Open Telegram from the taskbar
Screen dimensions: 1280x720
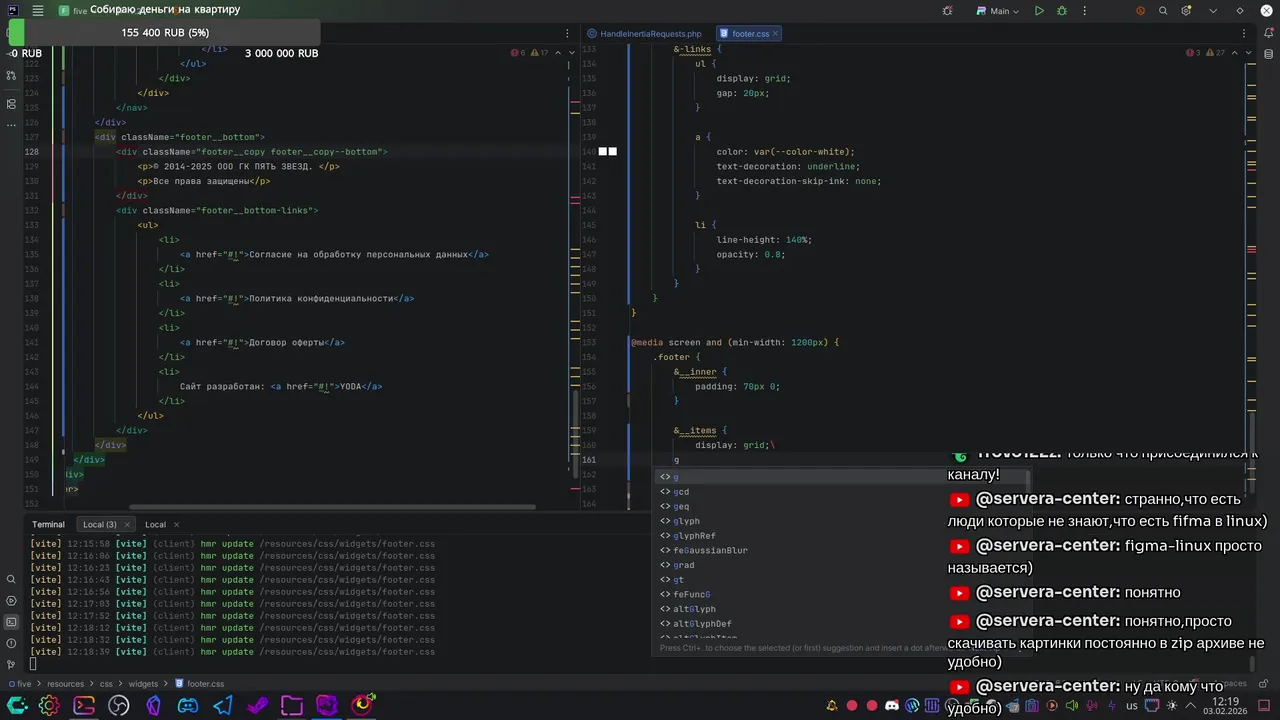pyautogui.click(x=222, y=706)
